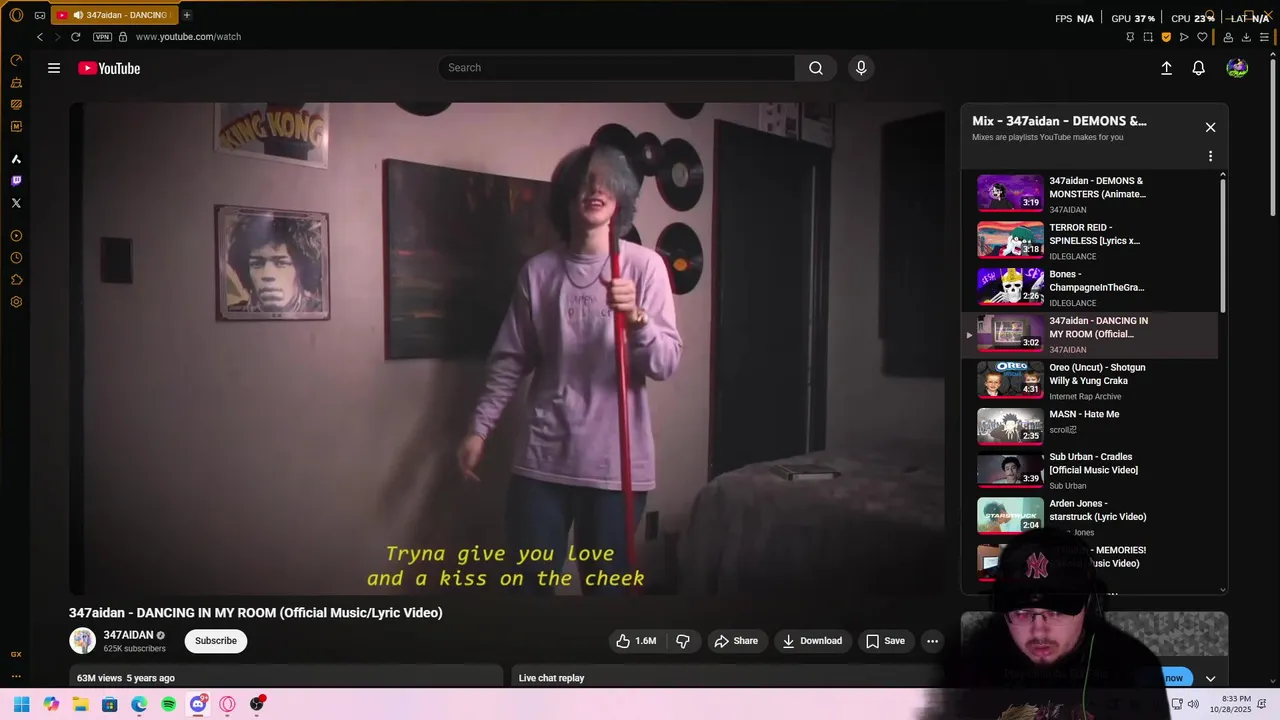Select the 347aidan - DANCING browser tab
Image resolution: width=1280 pixels, height=720 pixels.
(114, 15)
